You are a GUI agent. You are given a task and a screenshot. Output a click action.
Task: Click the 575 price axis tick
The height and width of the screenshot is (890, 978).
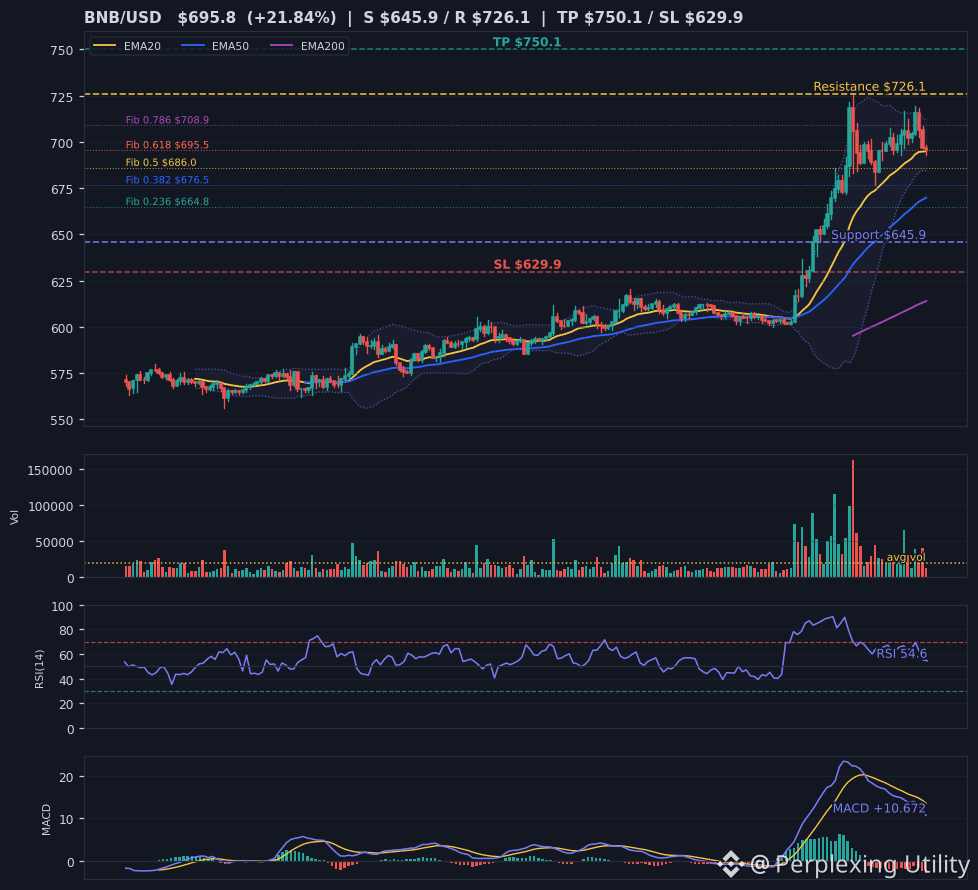[61, 374]
